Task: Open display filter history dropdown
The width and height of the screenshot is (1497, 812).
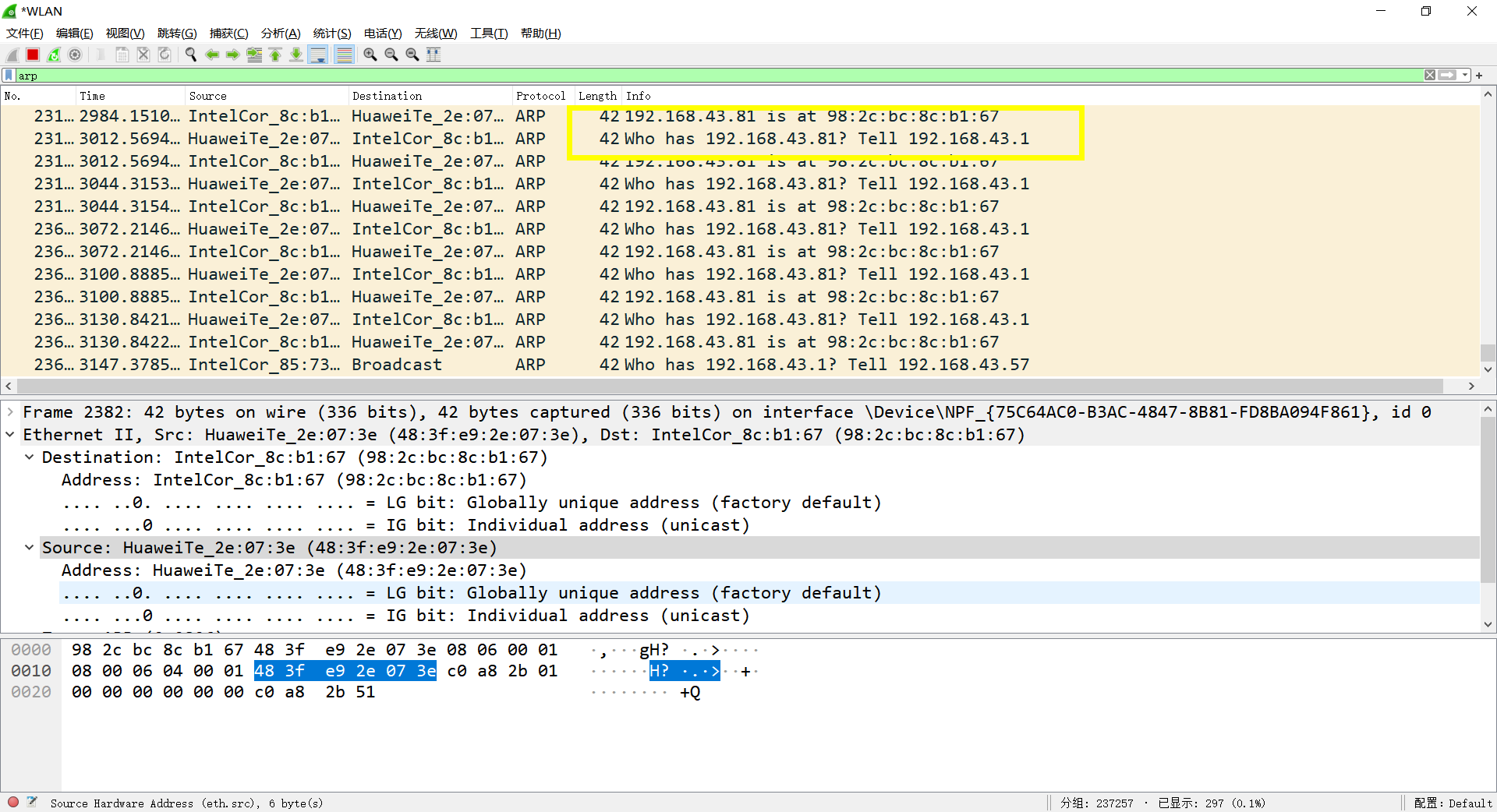Action: 1465,76
